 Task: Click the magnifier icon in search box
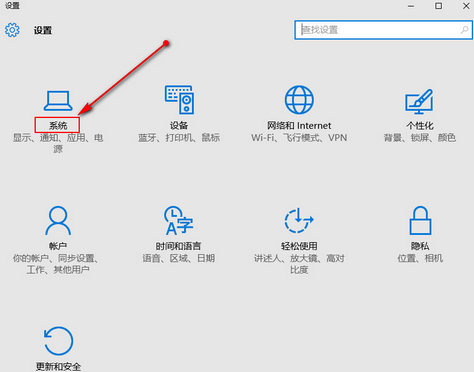click(464, 30)
